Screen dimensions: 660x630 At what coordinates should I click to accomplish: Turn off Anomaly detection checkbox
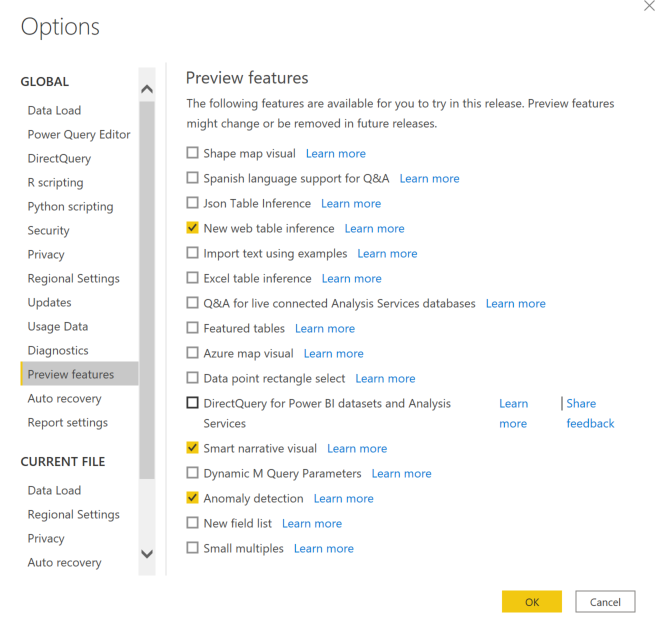coord(193,499)
